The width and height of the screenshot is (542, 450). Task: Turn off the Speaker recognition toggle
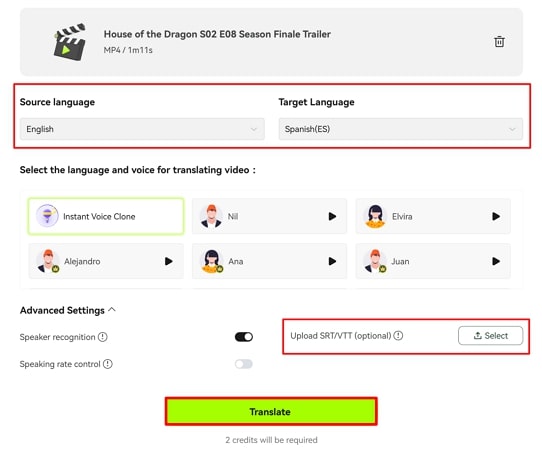pyautogui.click(x=244, y=337)
